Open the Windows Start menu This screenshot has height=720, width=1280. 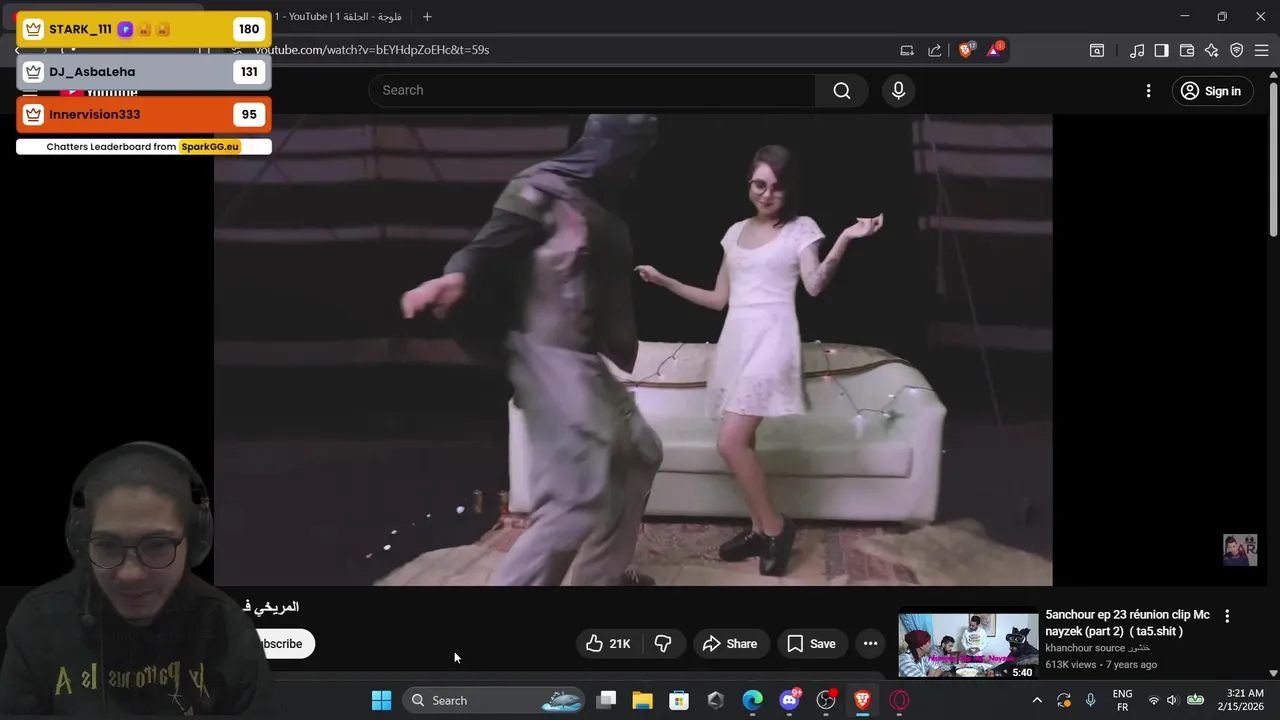[x=382, y=700]
